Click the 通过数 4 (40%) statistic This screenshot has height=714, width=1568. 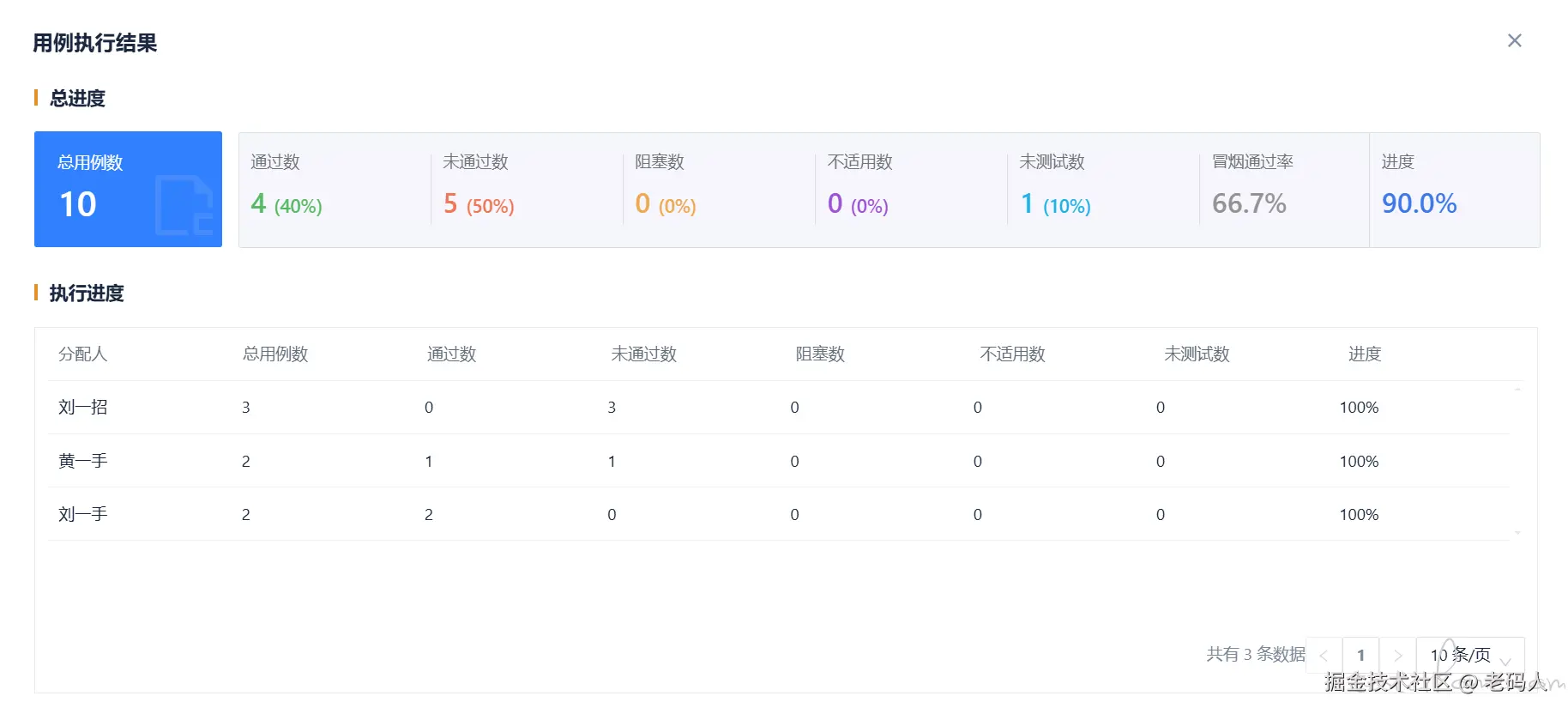pyautogui.click(x=286, y=204)
